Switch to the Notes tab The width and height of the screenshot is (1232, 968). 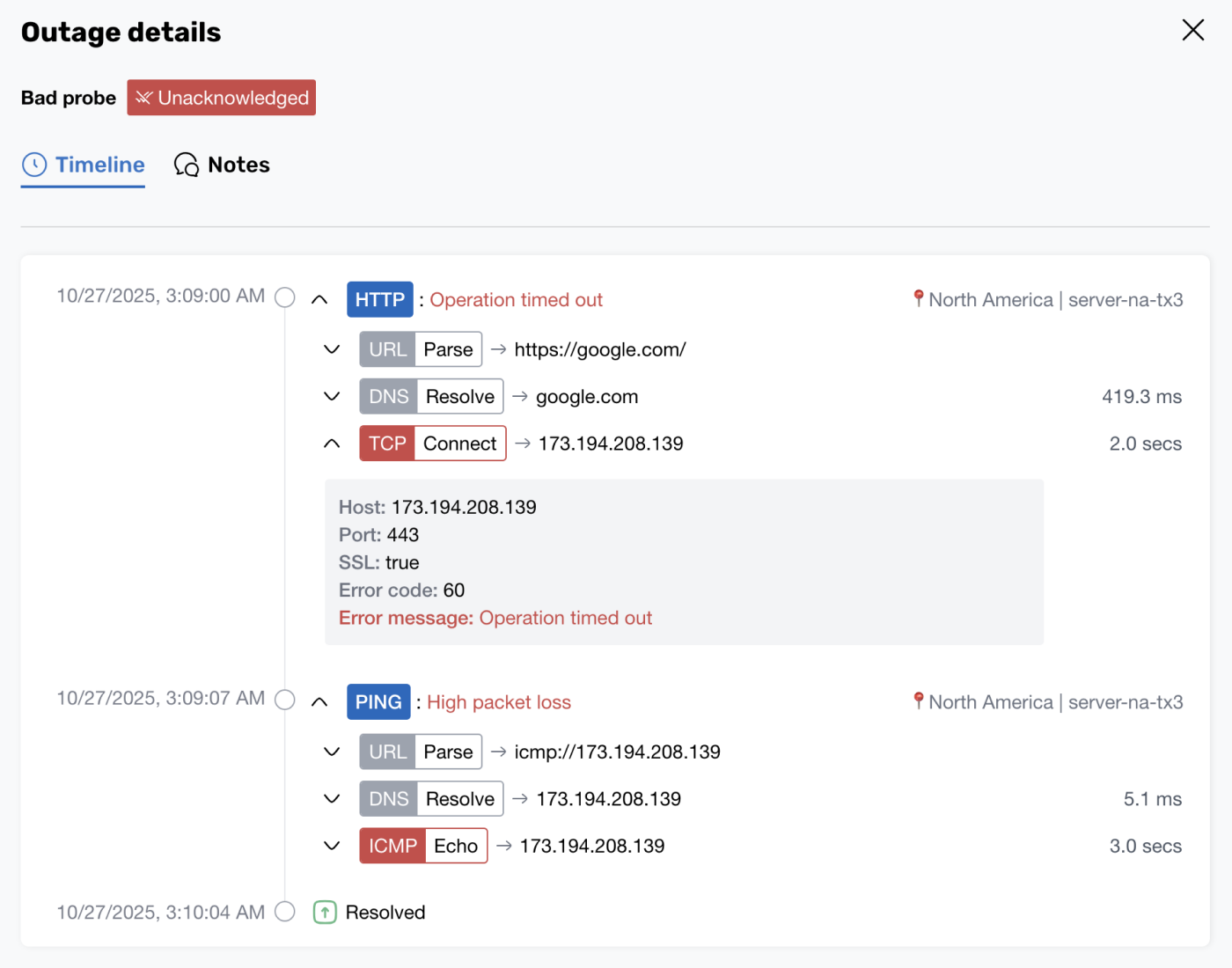[x=238, y=165]
